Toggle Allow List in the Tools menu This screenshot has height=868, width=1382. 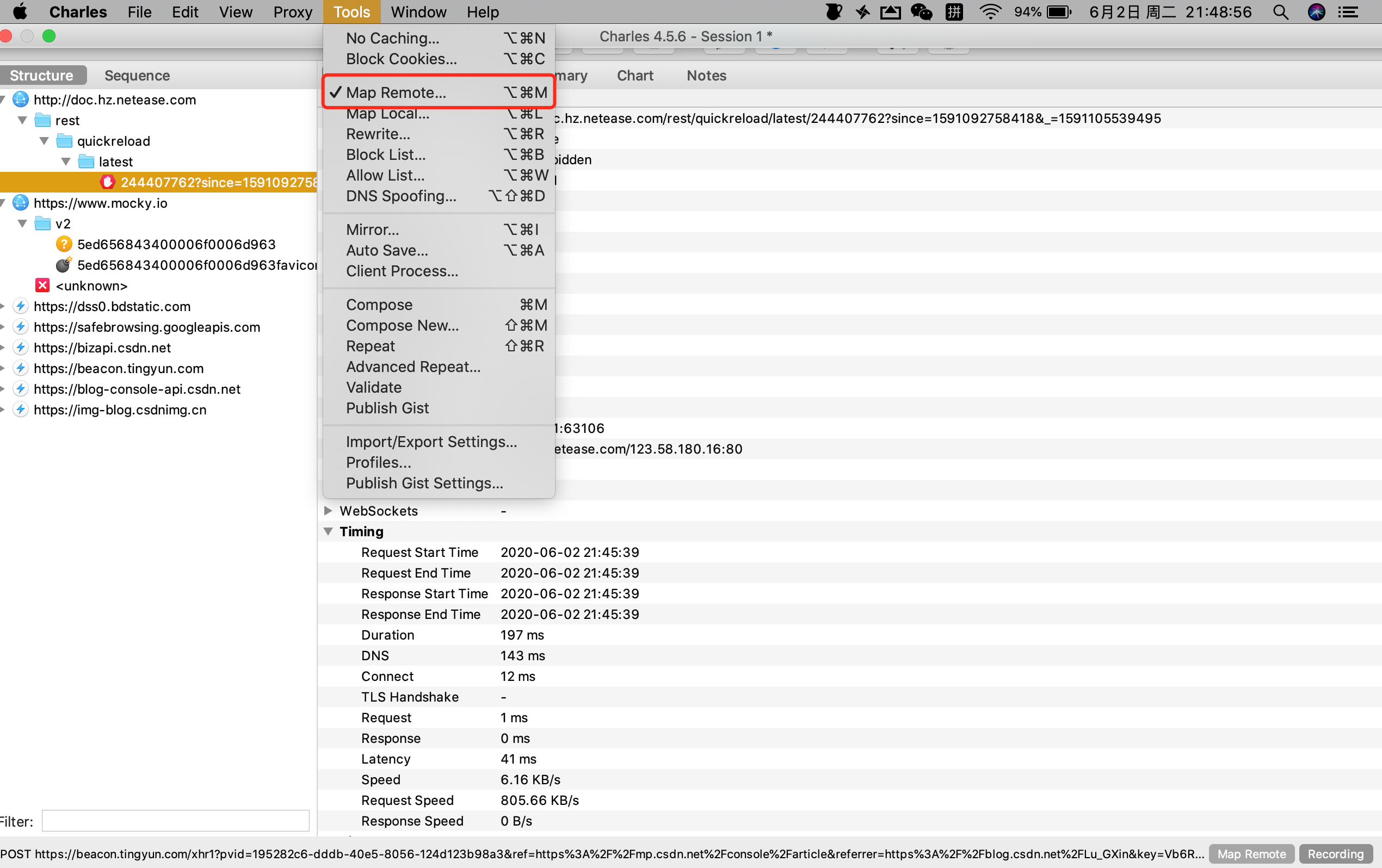(439, 175)
